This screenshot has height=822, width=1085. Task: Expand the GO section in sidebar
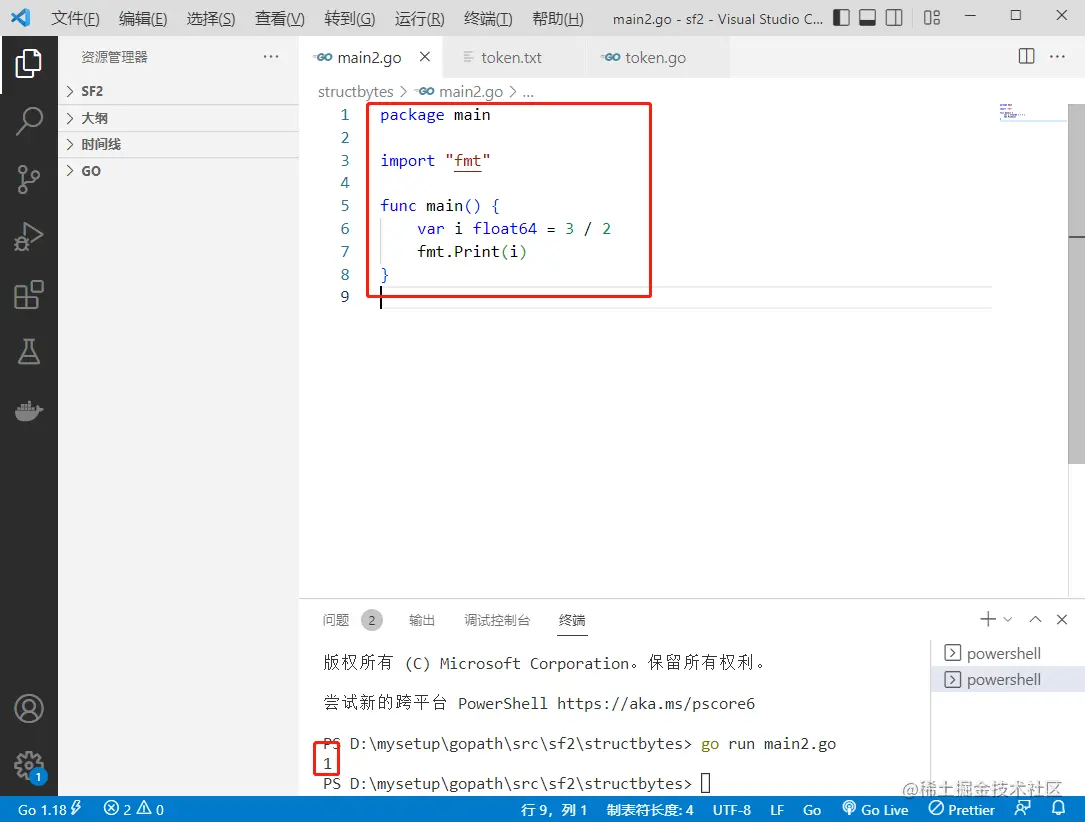tap(179, 171)
